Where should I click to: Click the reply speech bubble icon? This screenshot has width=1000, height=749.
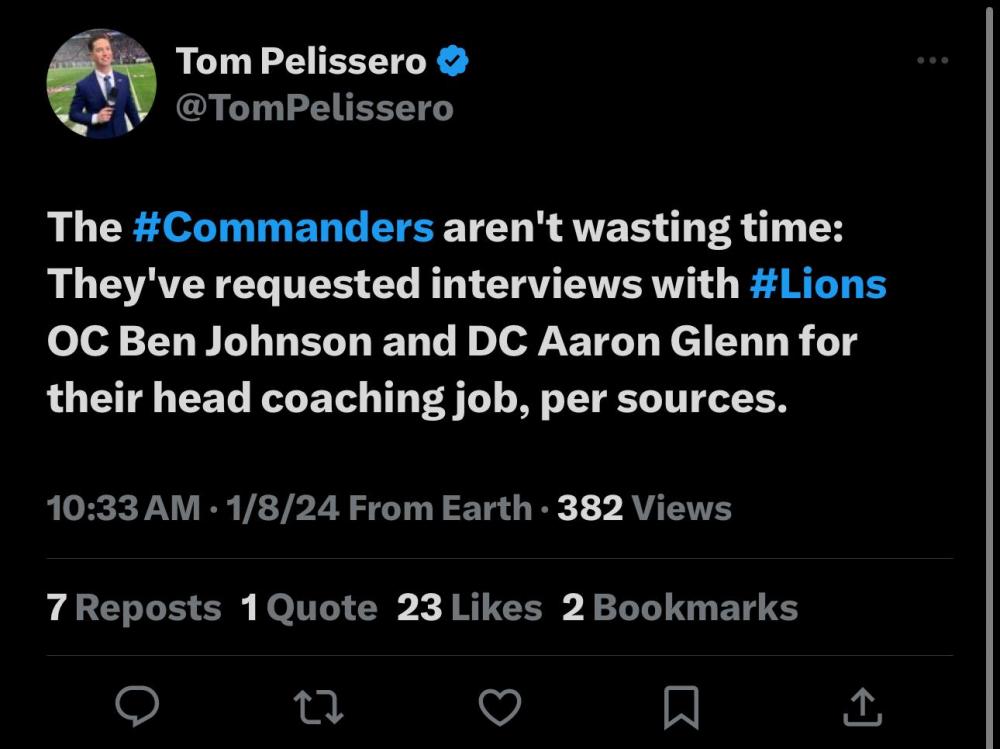click(137, 707)
